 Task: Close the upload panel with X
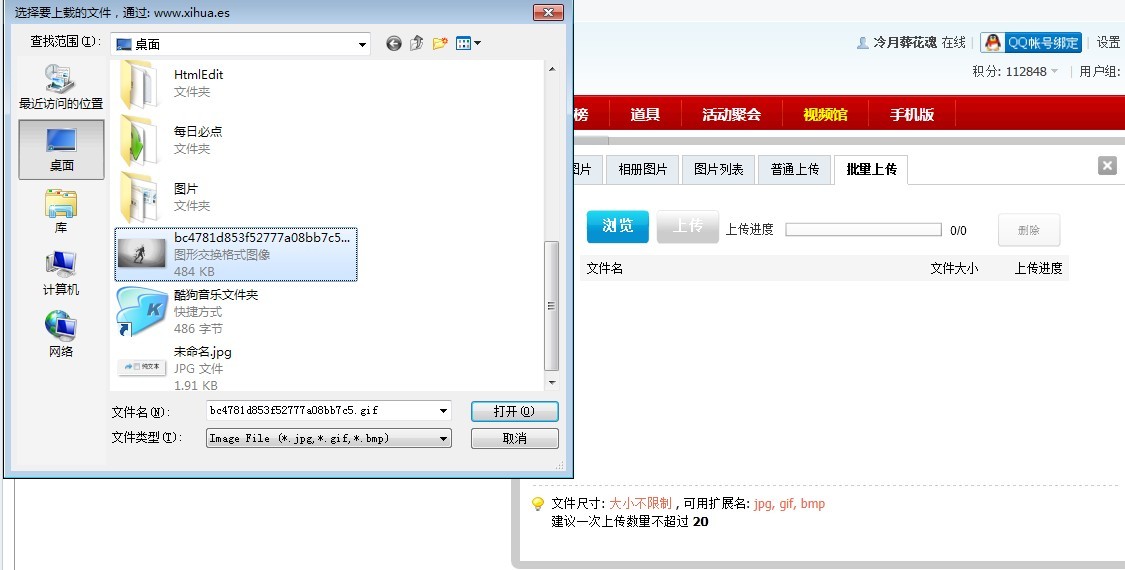pos(1107,166)
